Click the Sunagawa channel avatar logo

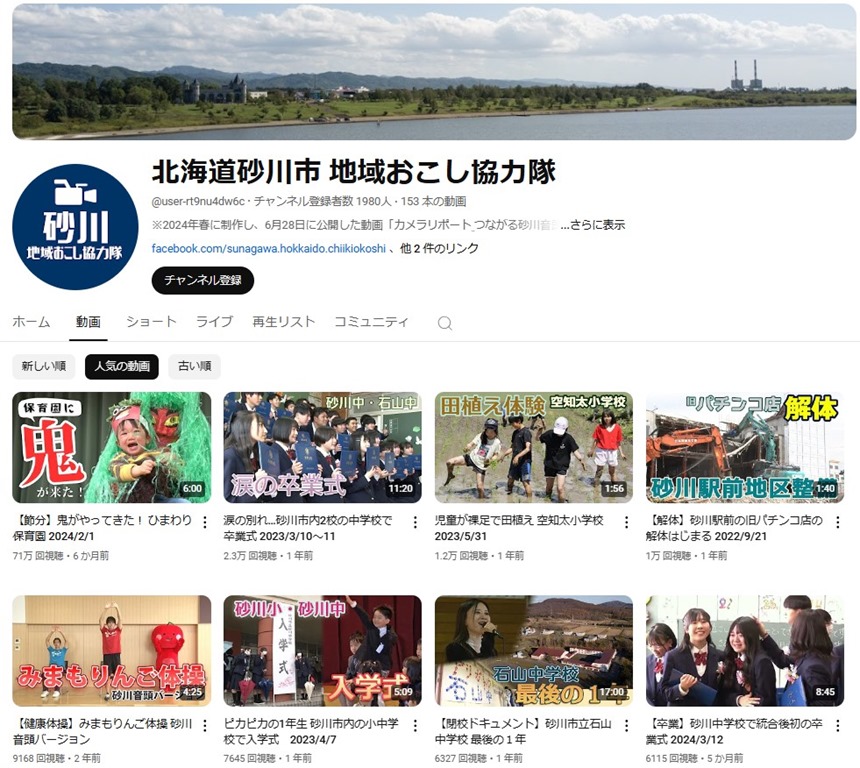tap(75, 227)
